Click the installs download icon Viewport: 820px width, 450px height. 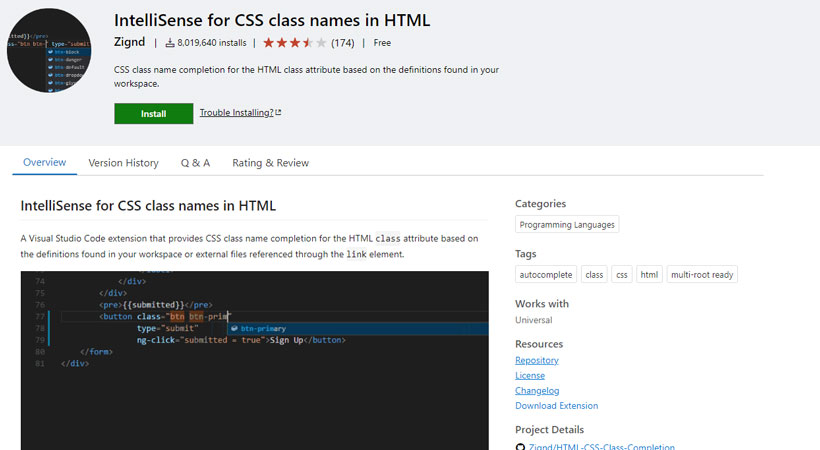click(170, 43)
